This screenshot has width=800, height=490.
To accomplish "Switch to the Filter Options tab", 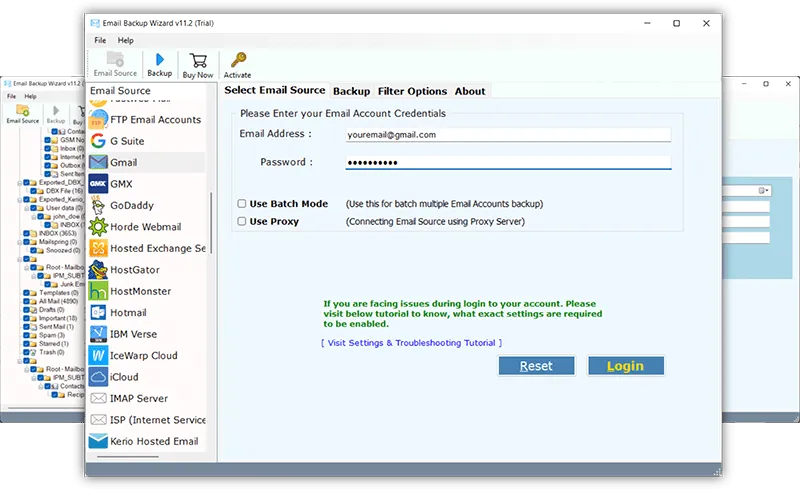I will 412,91.
